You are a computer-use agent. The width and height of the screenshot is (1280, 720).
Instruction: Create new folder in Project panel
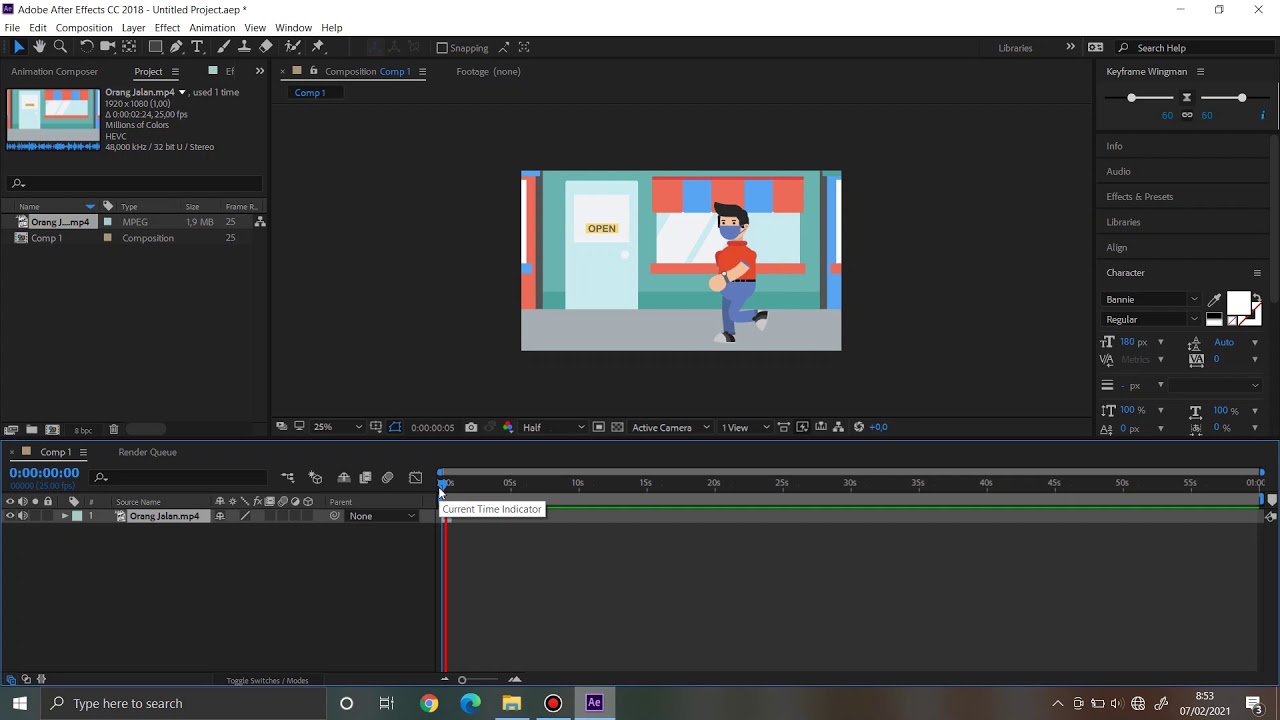pos(32,430)
